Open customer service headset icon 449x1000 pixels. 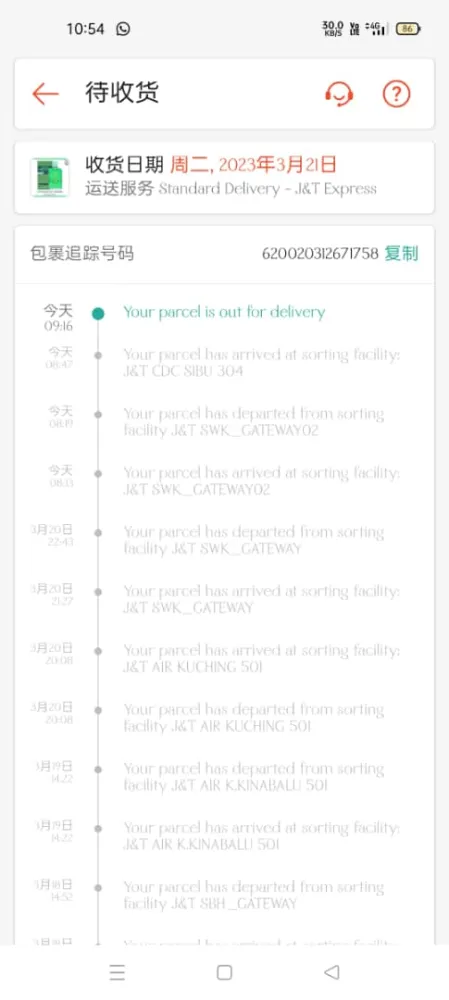pos(339,94)
